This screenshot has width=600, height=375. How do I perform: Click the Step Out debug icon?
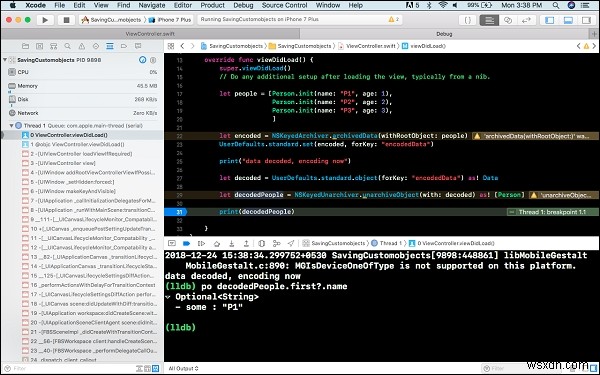coord(246,243)
